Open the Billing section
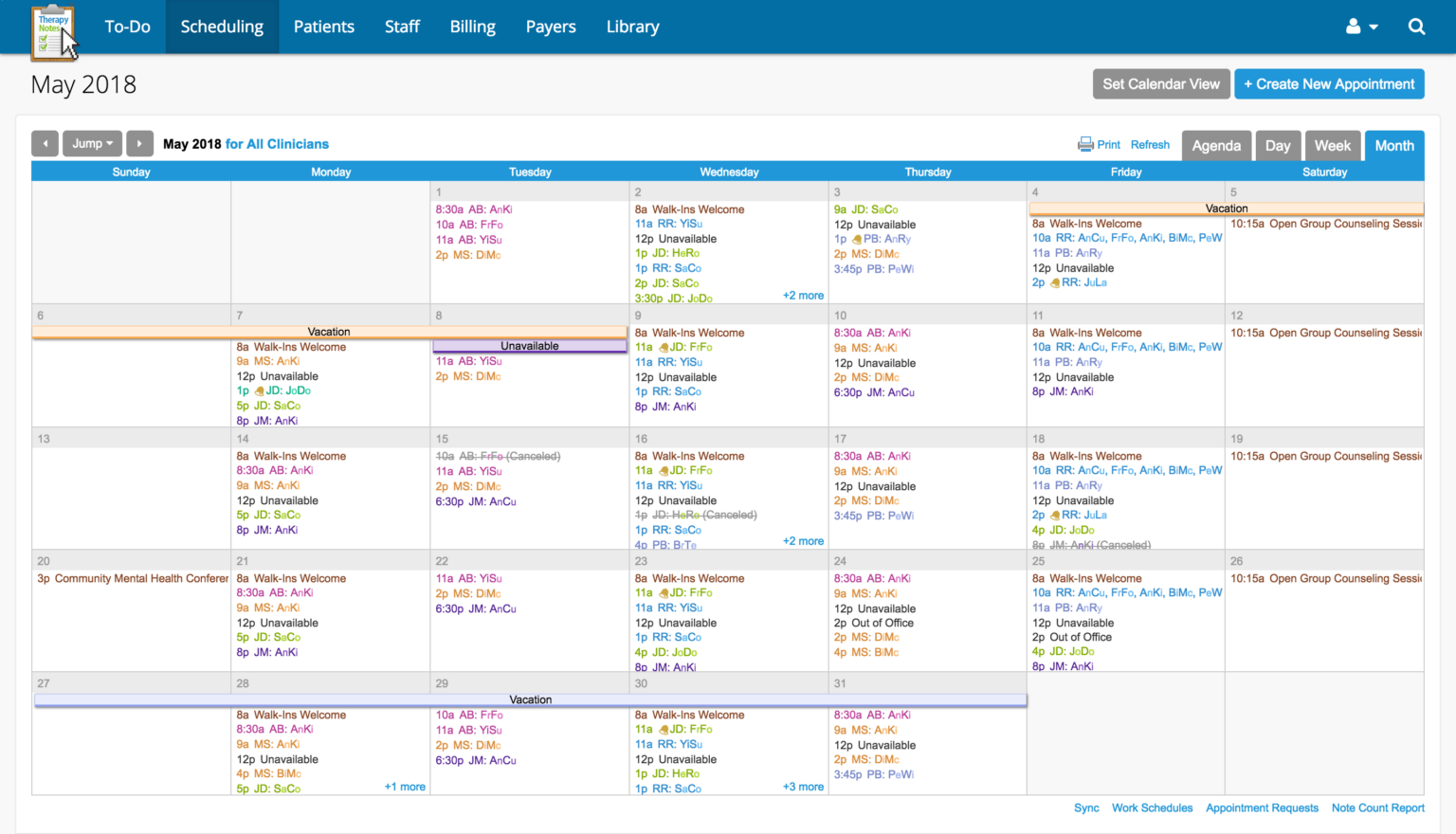 click(x=472, y=26)
